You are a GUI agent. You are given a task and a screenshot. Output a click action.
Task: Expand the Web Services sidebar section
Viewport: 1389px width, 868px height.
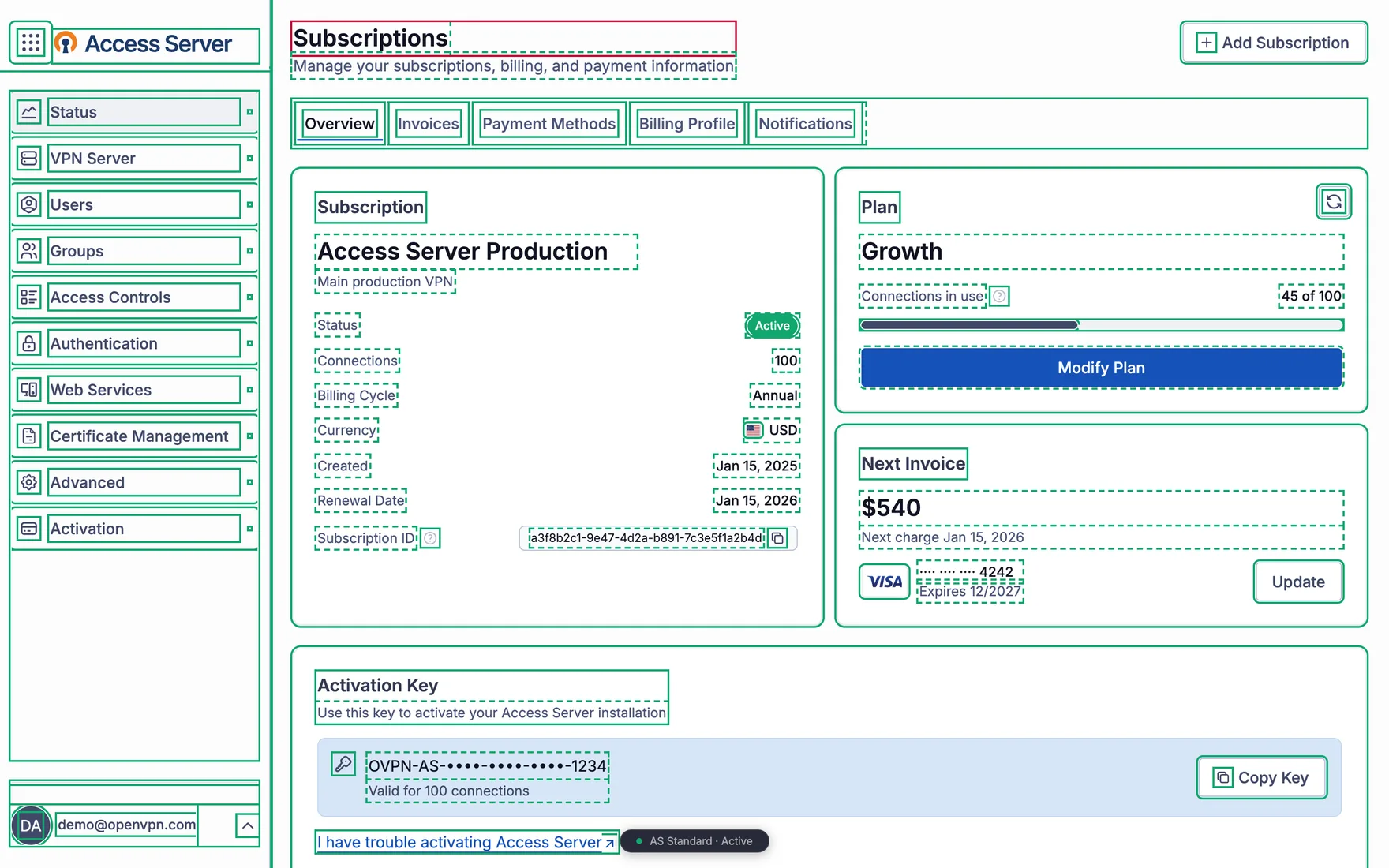point(249,390)
